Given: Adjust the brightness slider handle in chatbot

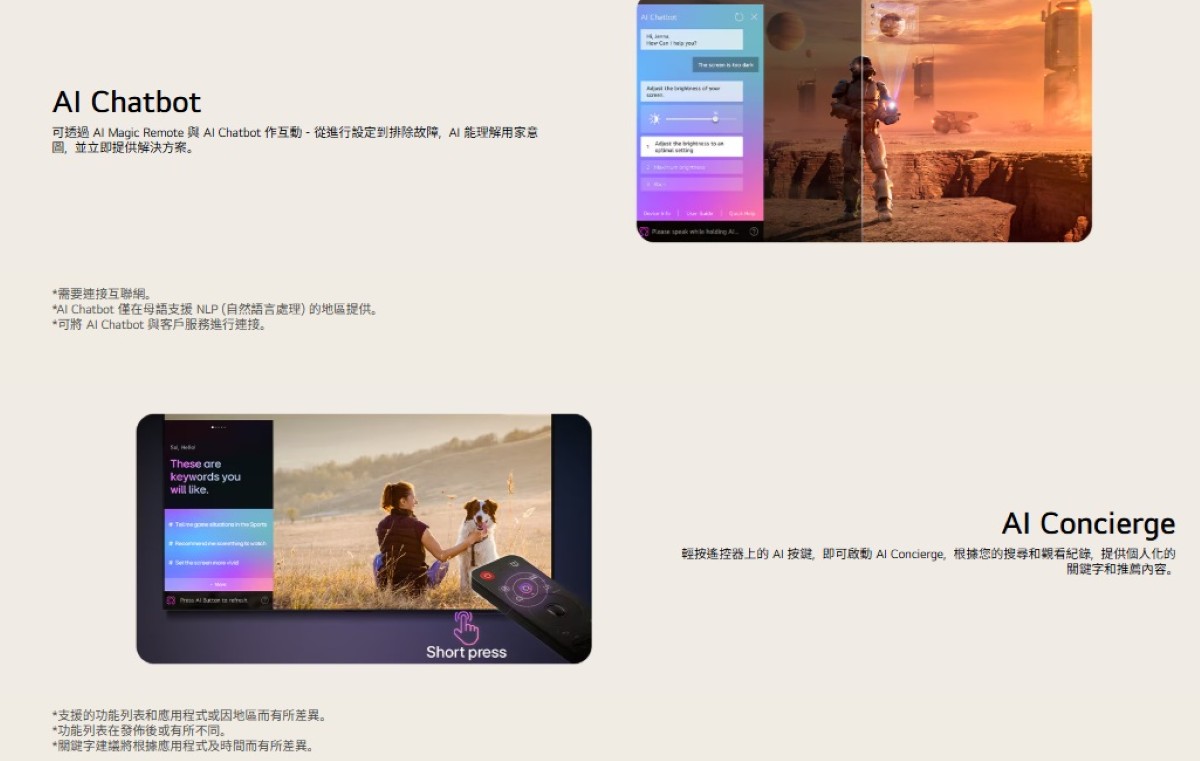Looking at the screenshot, I should tap(715, 119).
